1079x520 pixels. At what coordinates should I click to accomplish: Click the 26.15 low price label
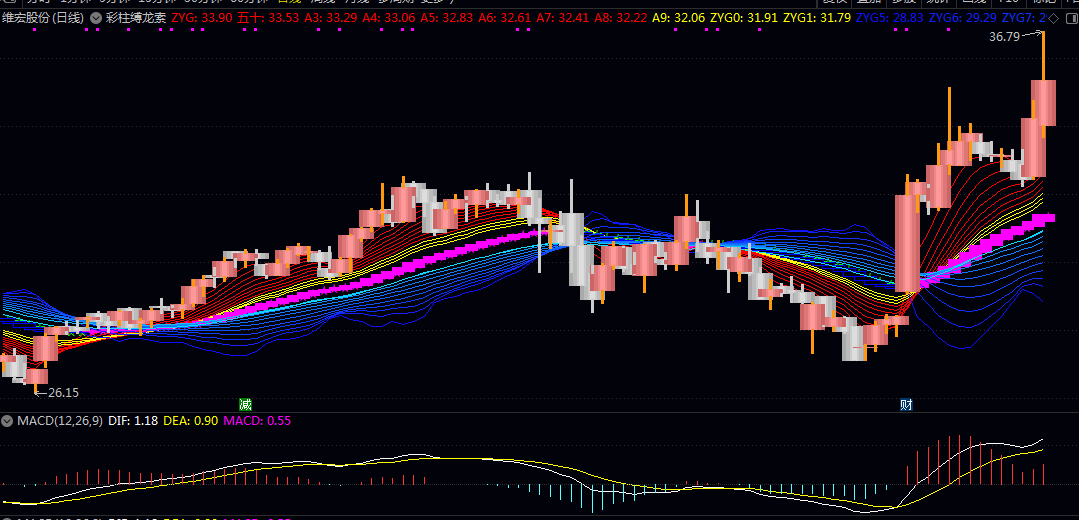(x=63, y=393)
